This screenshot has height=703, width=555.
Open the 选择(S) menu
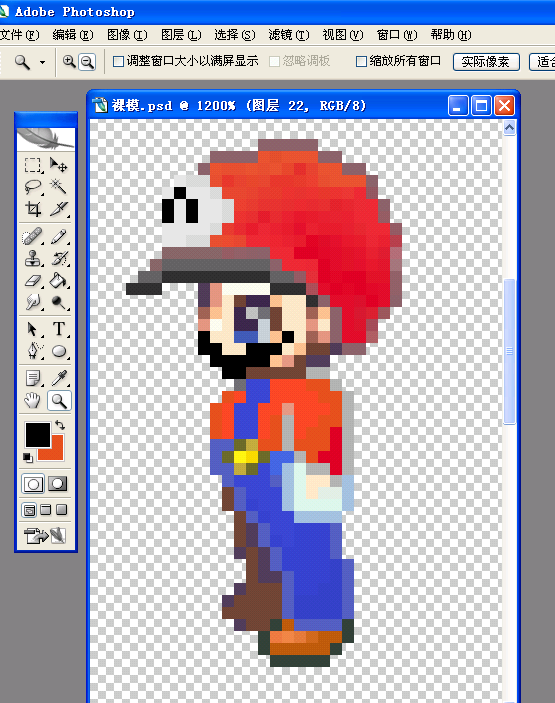pyautogui.click(x=235, y=35)
